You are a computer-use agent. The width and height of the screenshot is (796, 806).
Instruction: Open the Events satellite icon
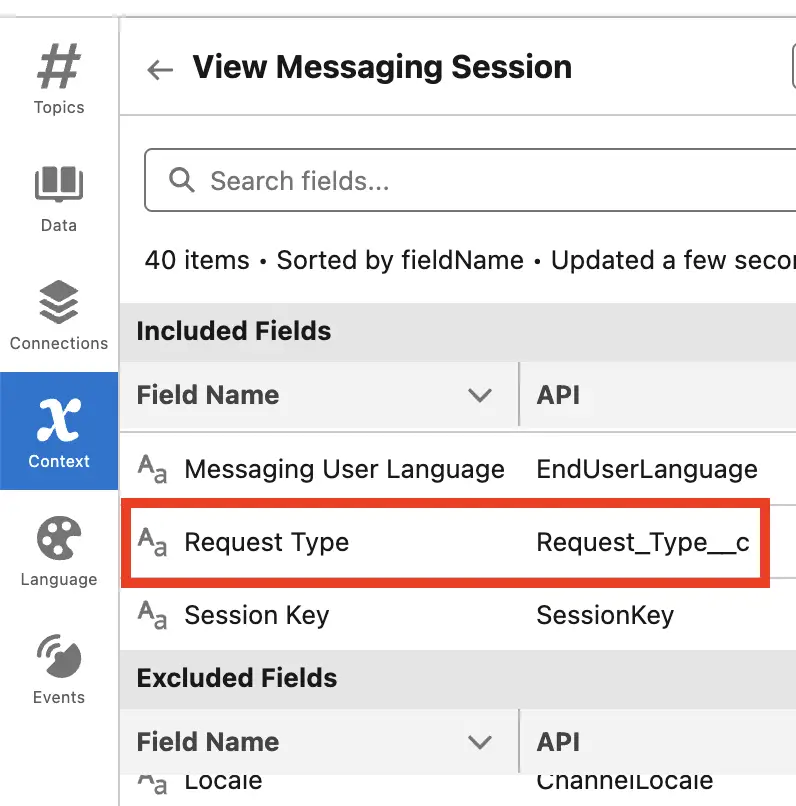point(59,656)
